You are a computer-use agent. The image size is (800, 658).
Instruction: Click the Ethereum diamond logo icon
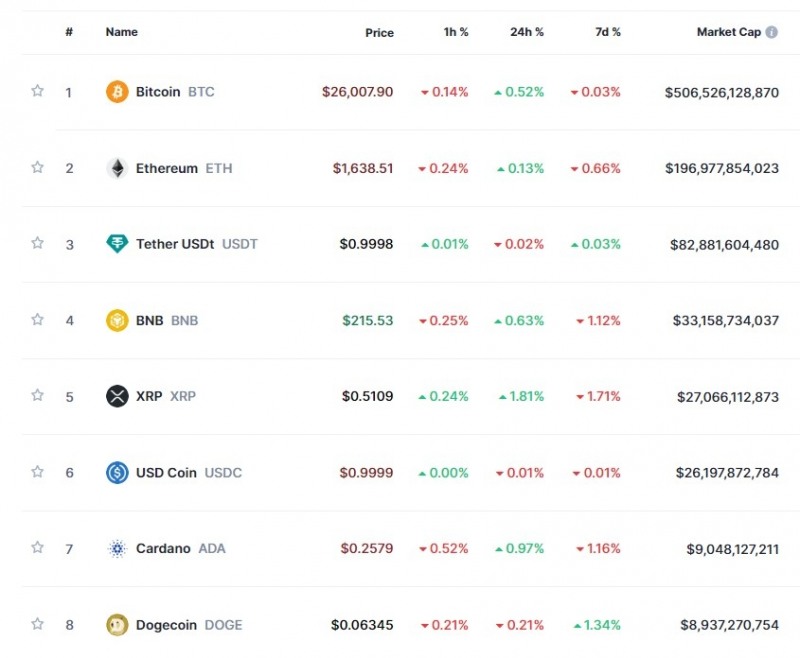tap(117, 168)
